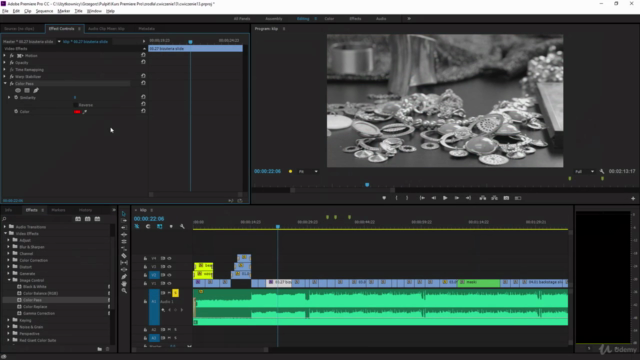Toggle the Similarity stopwatch animation
640x360 pixels.
coord(16,98)
